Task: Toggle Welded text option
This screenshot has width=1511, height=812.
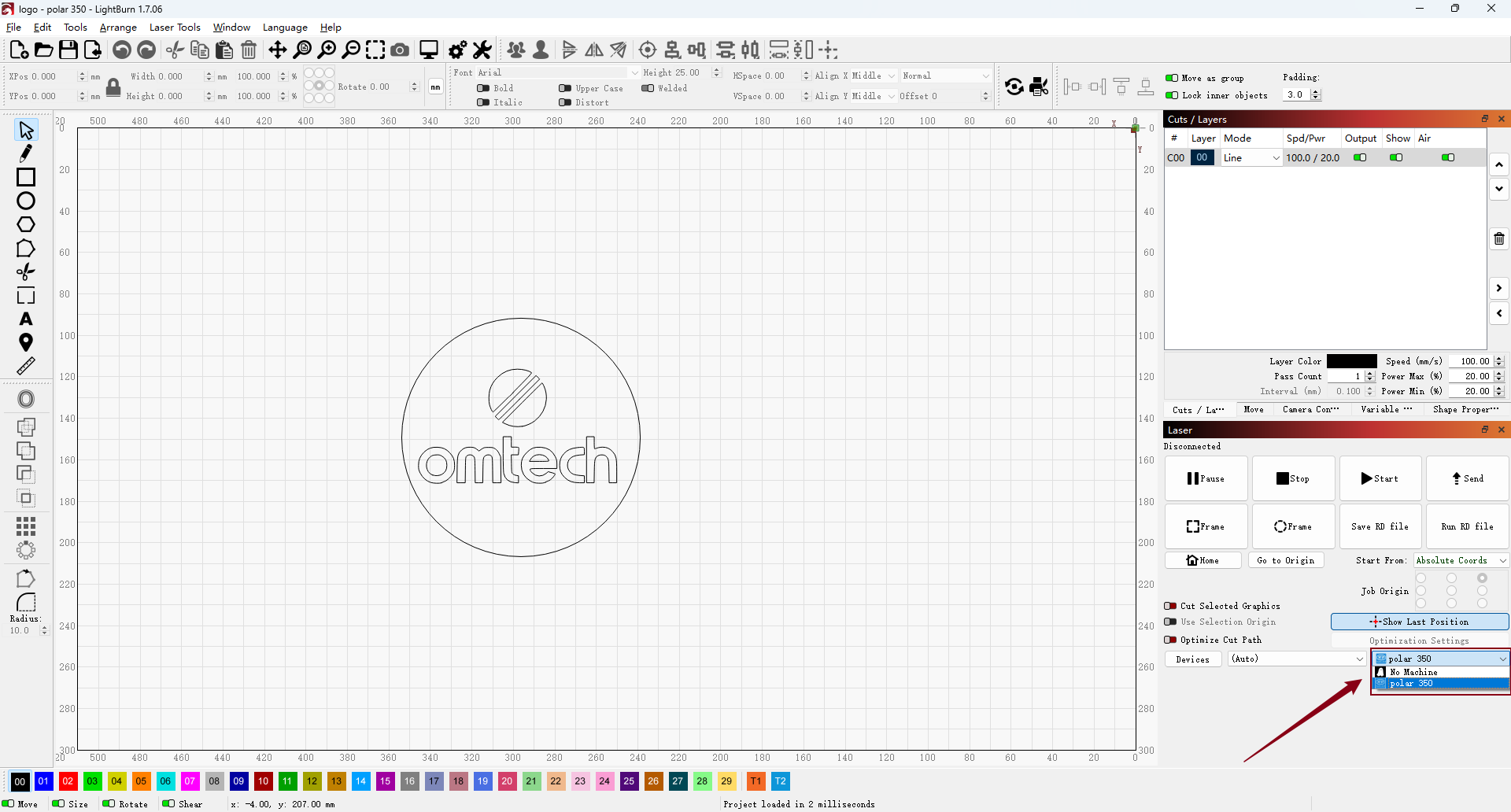Action: click(x=648, y=88)
